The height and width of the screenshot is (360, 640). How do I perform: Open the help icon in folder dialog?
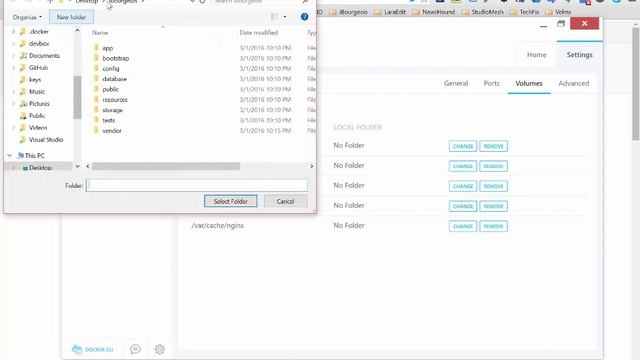pyautogui.click(x=304, y=17)
